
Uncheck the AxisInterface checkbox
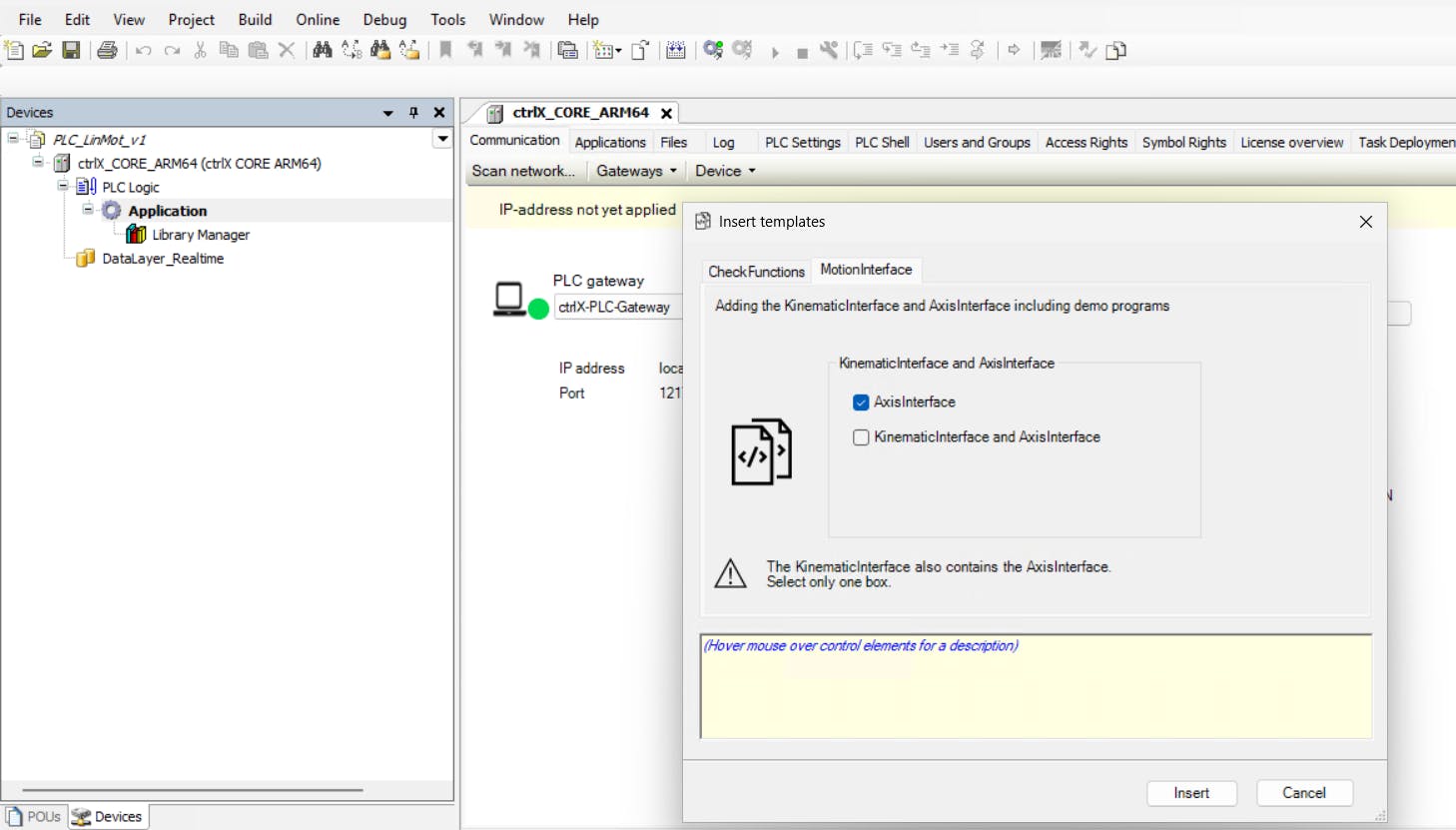pos(861,403)
